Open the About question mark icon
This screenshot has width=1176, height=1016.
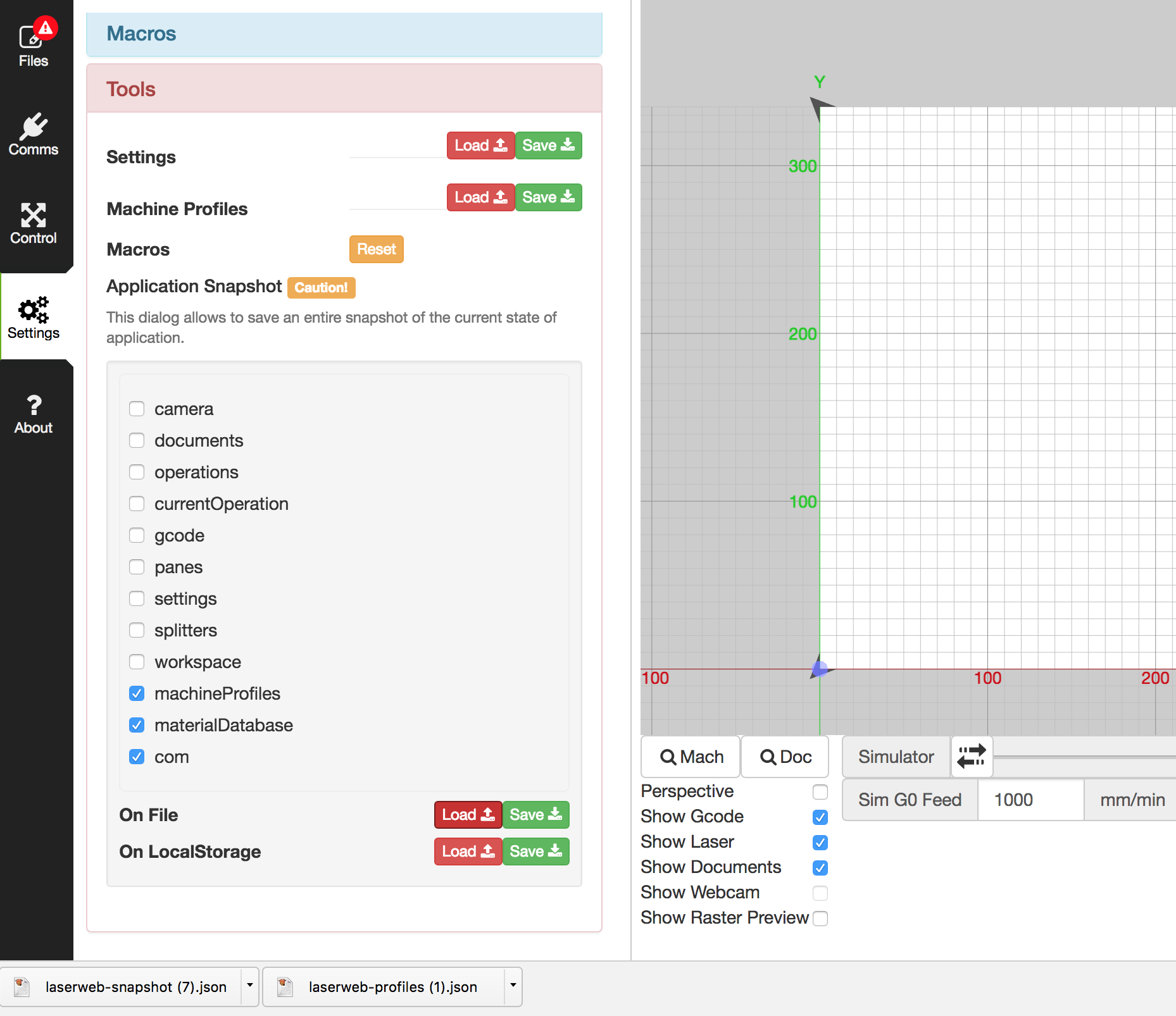tap(34, 405)
